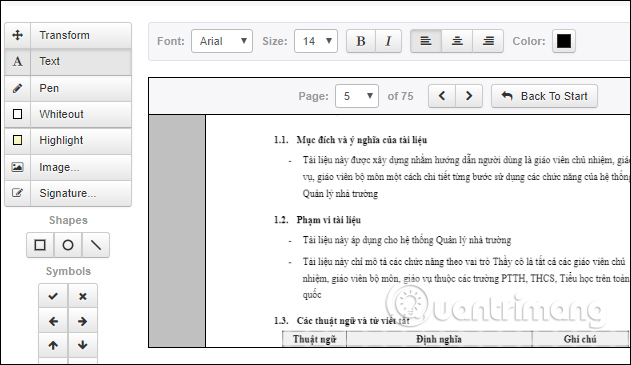Go to the next page
Image resolution: width=631 pixels, height=365 pixels.
(469, 96)
